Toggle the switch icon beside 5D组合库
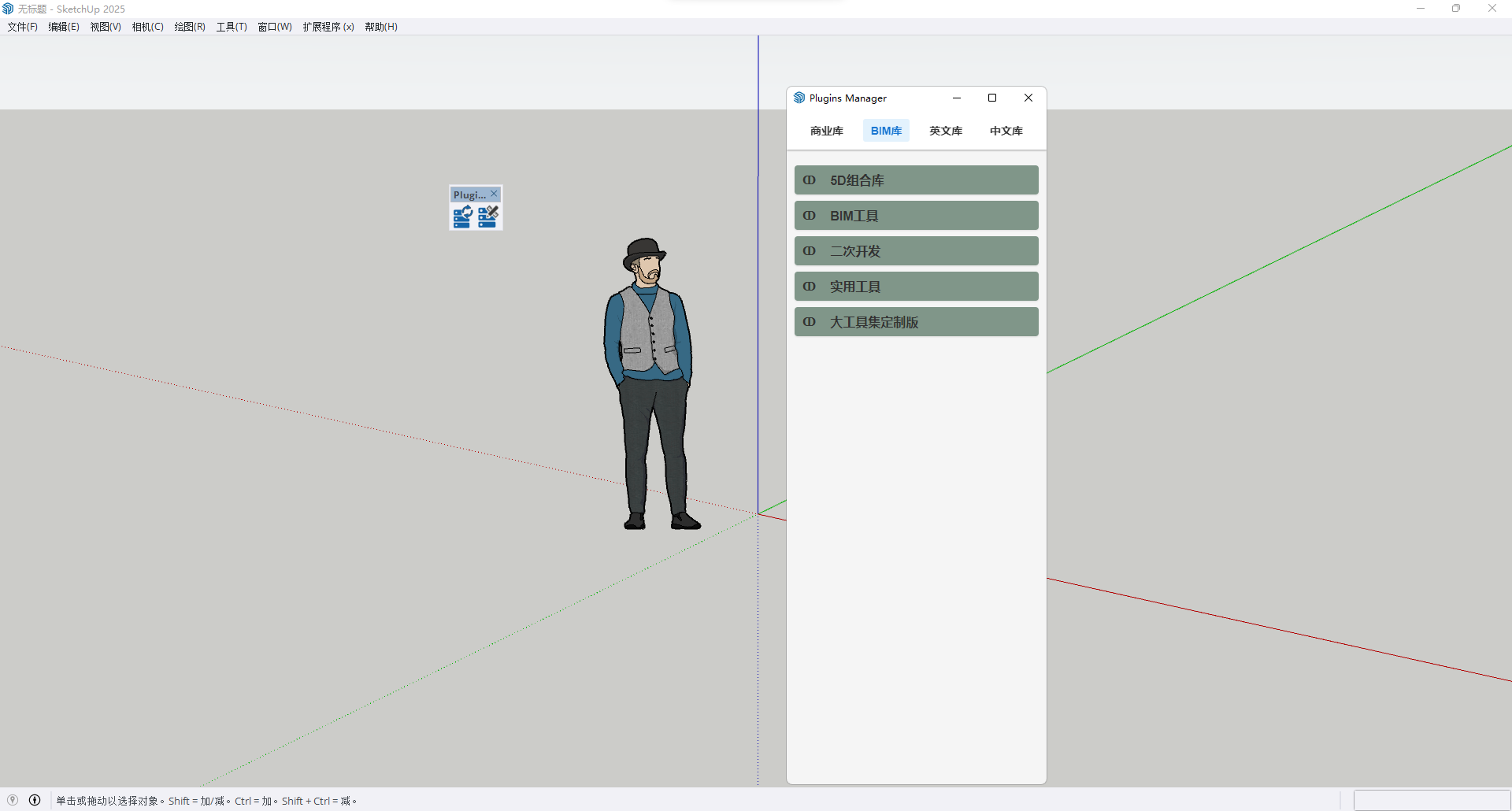 click(x=809, y=180)
